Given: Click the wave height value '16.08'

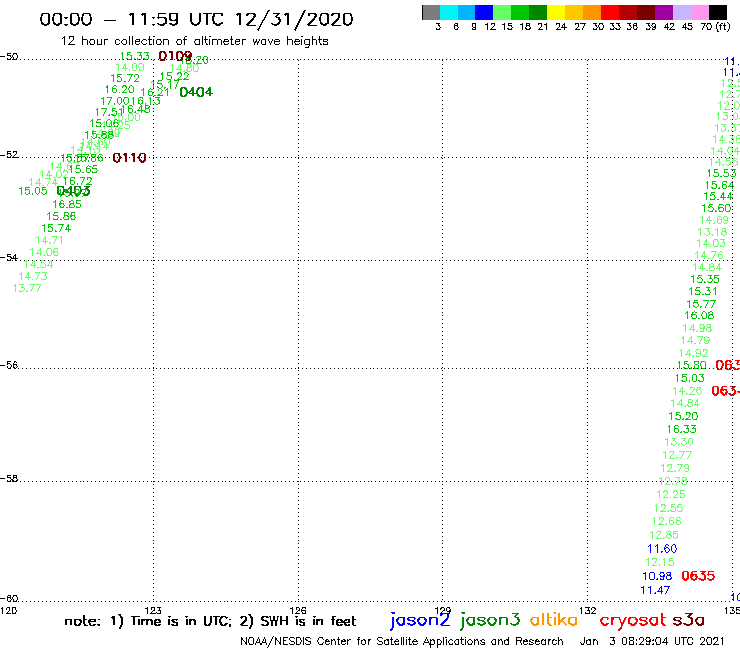Looking at the screenshot, I should click(x=699, y=315).
